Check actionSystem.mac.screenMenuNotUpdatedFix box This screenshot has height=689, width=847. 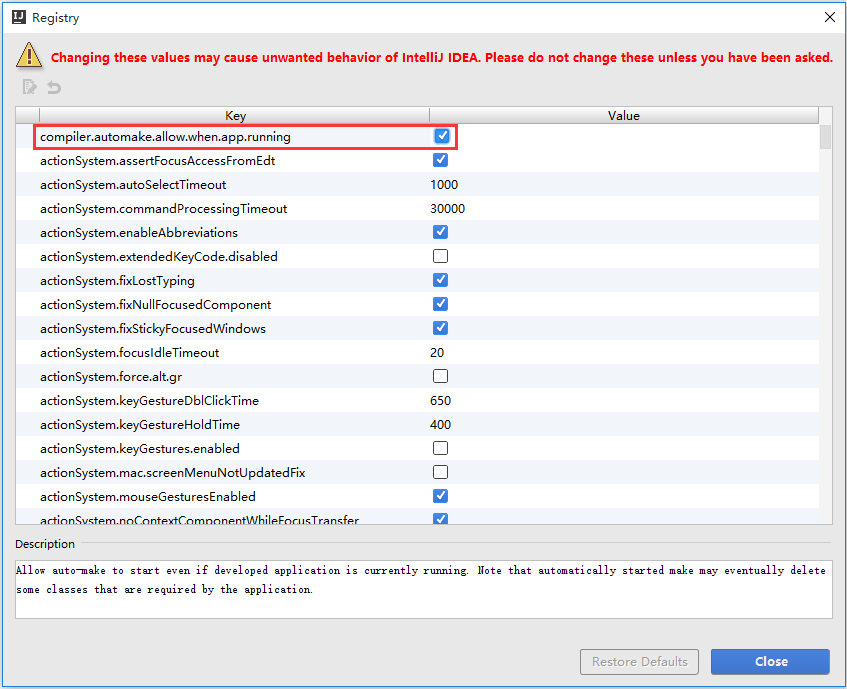[440, 472]
